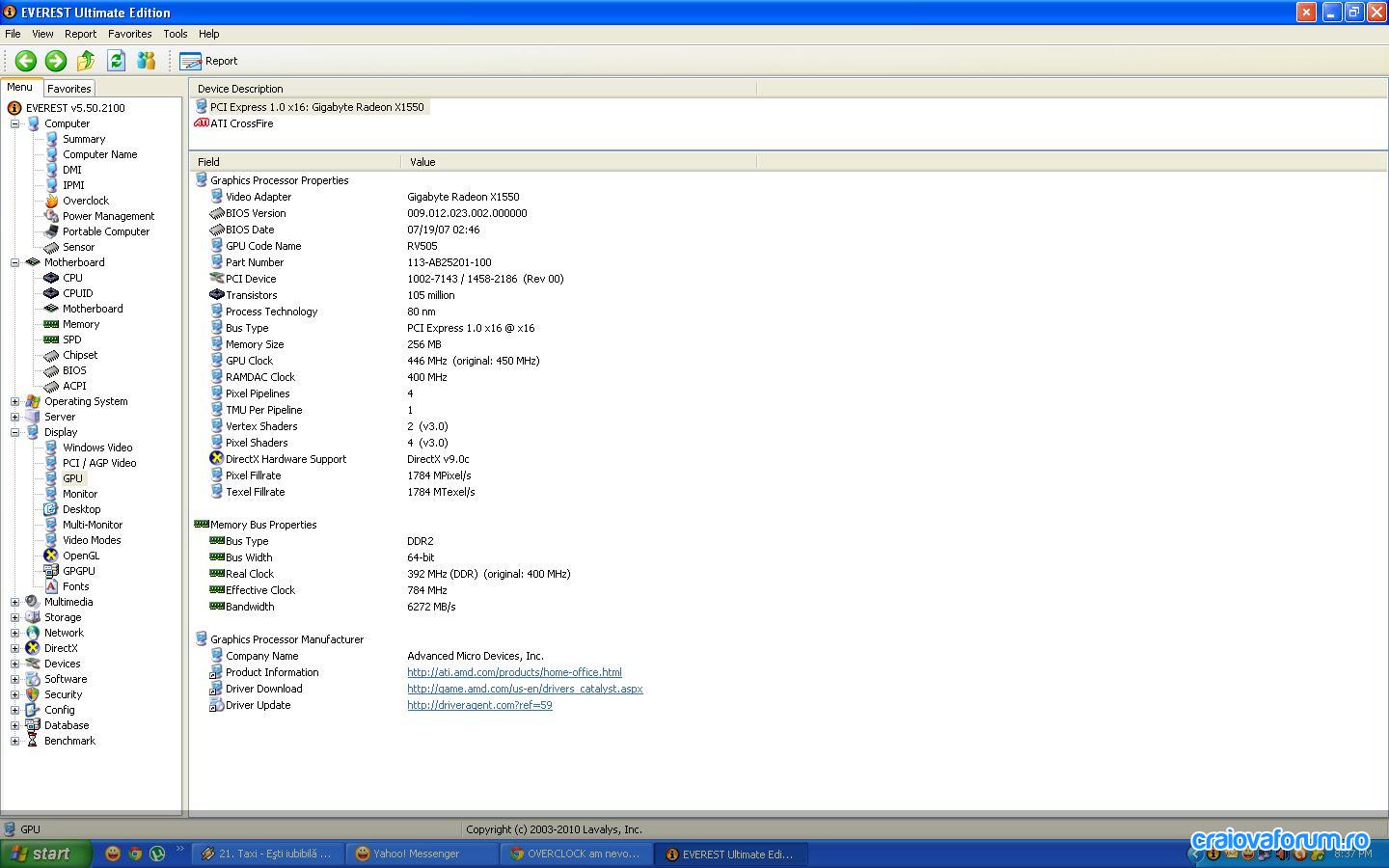Open the Help menu
Viewport: 1389px width, 868px height.
209,34
